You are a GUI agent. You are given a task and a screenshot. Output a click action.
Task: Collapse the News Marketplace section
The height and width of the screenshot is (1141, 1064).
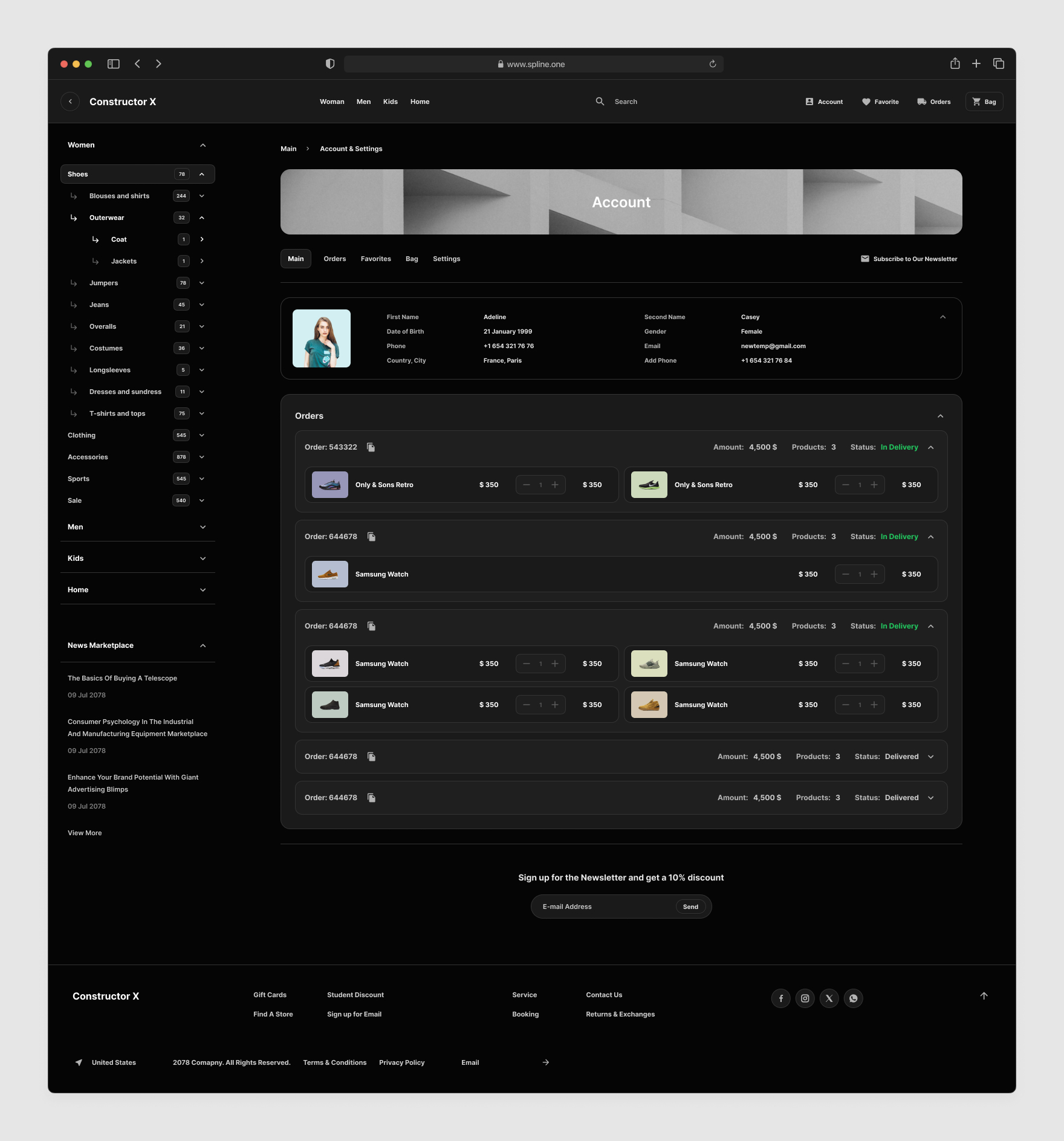coord(203,645)
